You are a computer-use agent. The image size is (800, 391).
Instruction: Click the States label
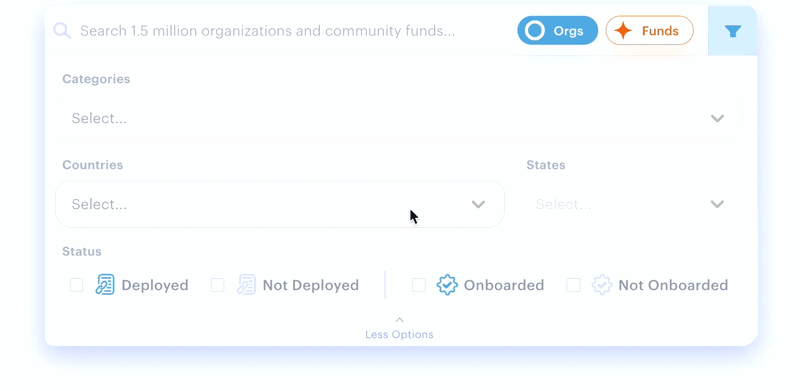(546, 165)
